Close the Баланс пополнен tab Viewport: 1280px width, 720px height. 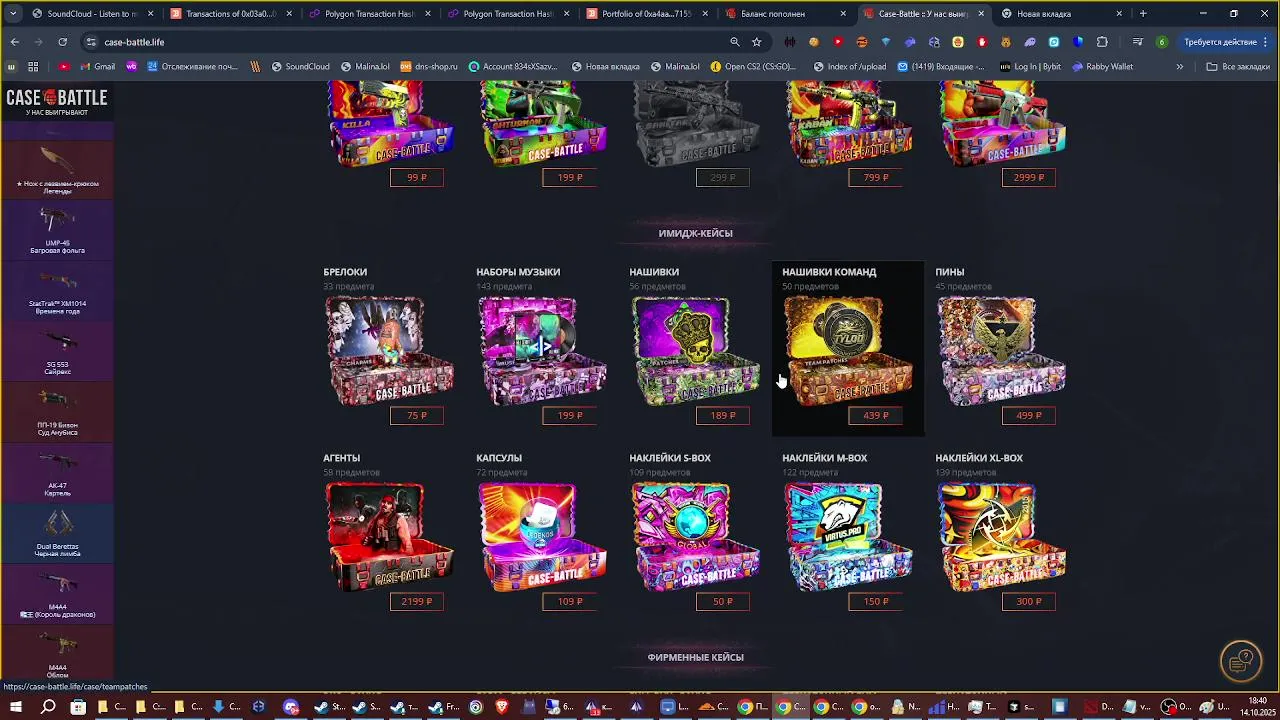(843, 14)
